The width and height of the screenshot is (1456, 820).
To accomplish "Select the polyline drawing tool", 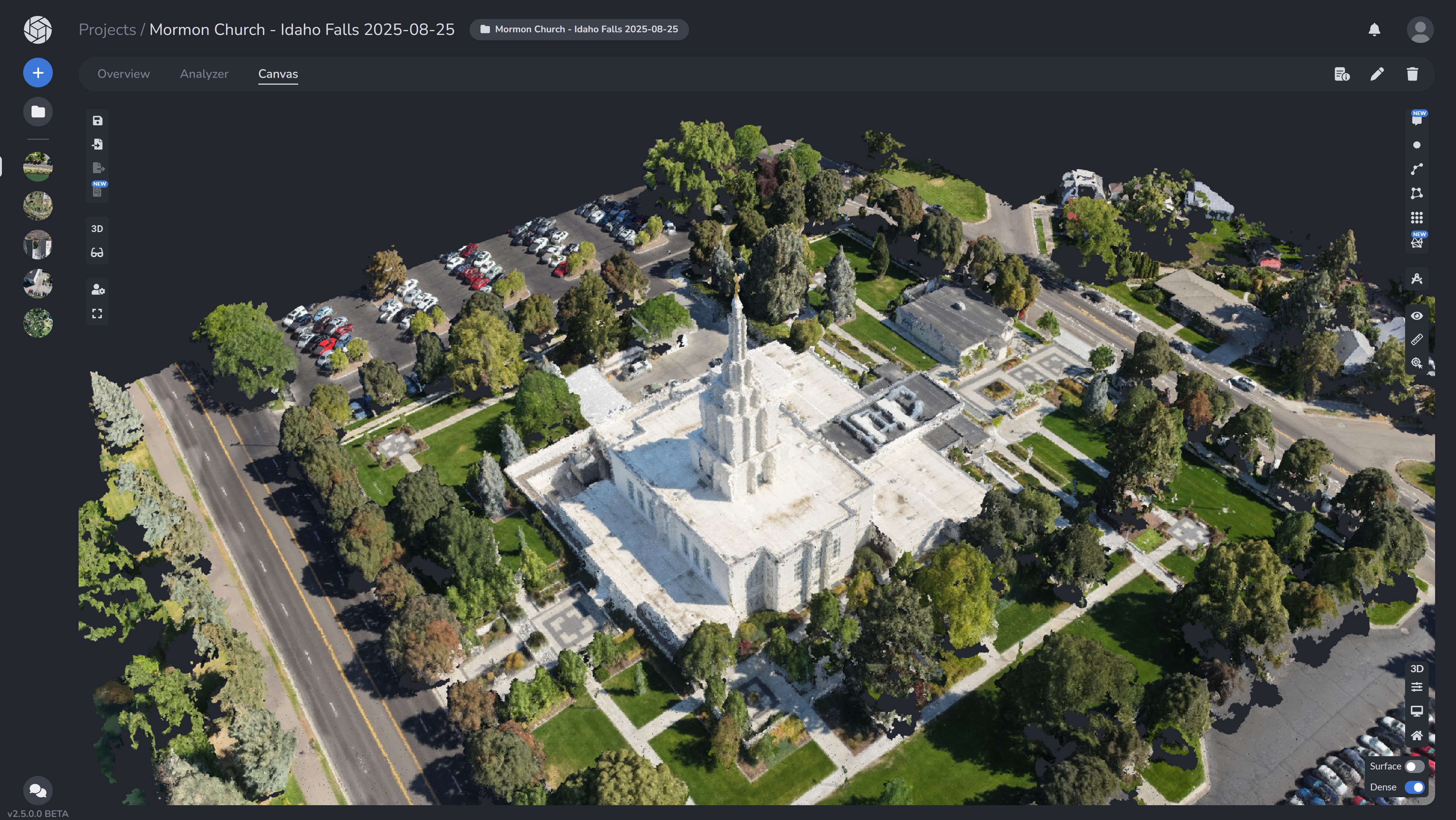I will [1416, 169].
